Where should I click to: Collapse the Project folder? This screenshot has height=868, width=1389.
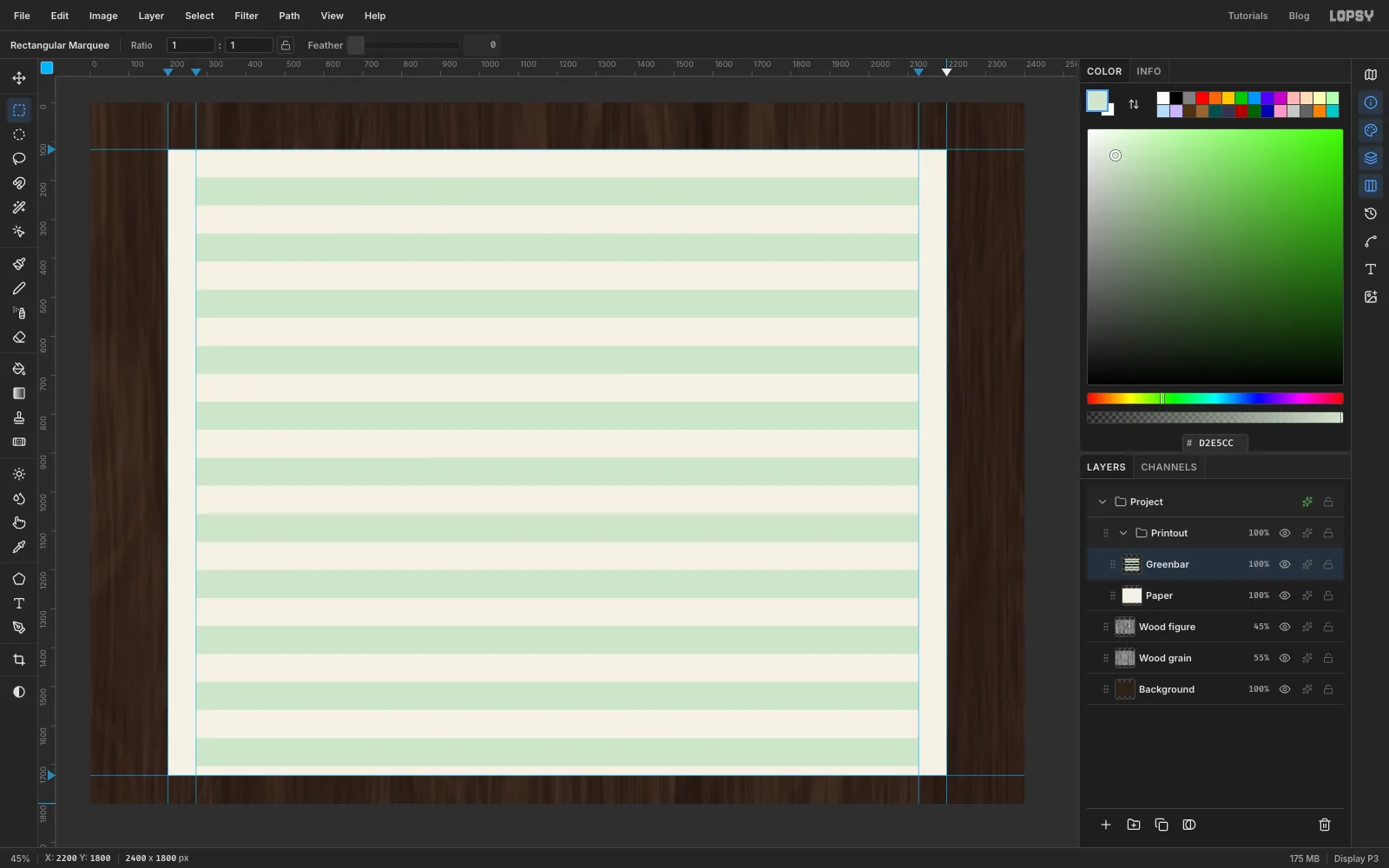1103,502
